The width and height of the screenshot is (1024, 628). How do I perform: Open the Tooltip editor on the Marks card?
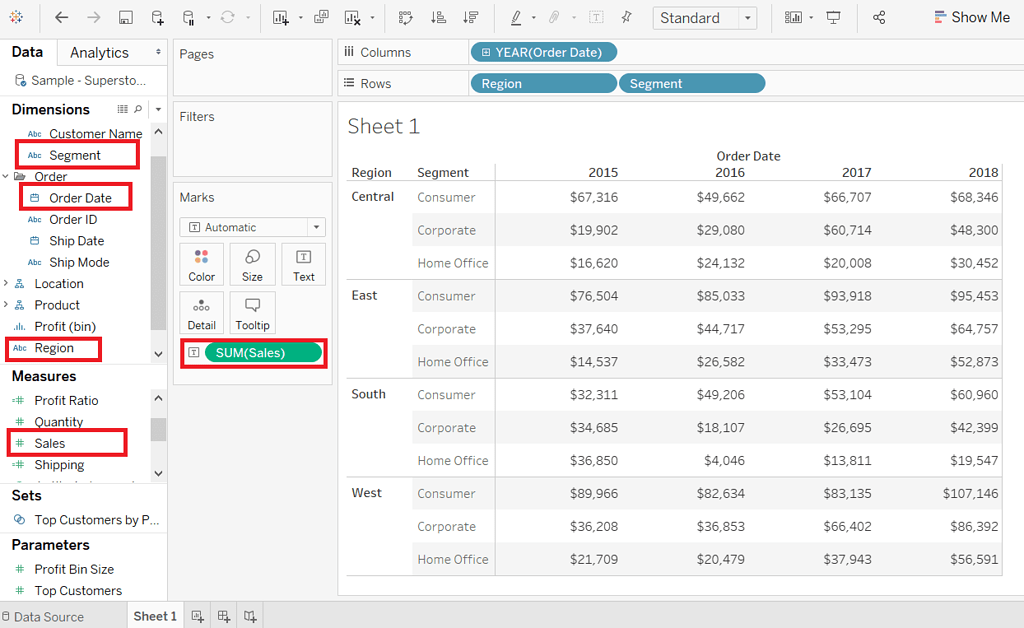(252, 312)
